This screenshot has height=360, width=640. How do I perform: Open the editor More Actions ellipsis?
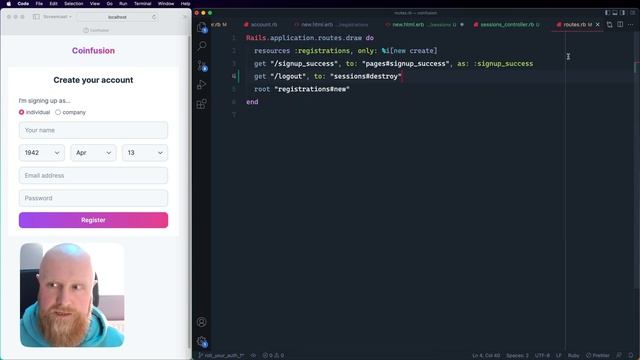click(x=631, y=24)
